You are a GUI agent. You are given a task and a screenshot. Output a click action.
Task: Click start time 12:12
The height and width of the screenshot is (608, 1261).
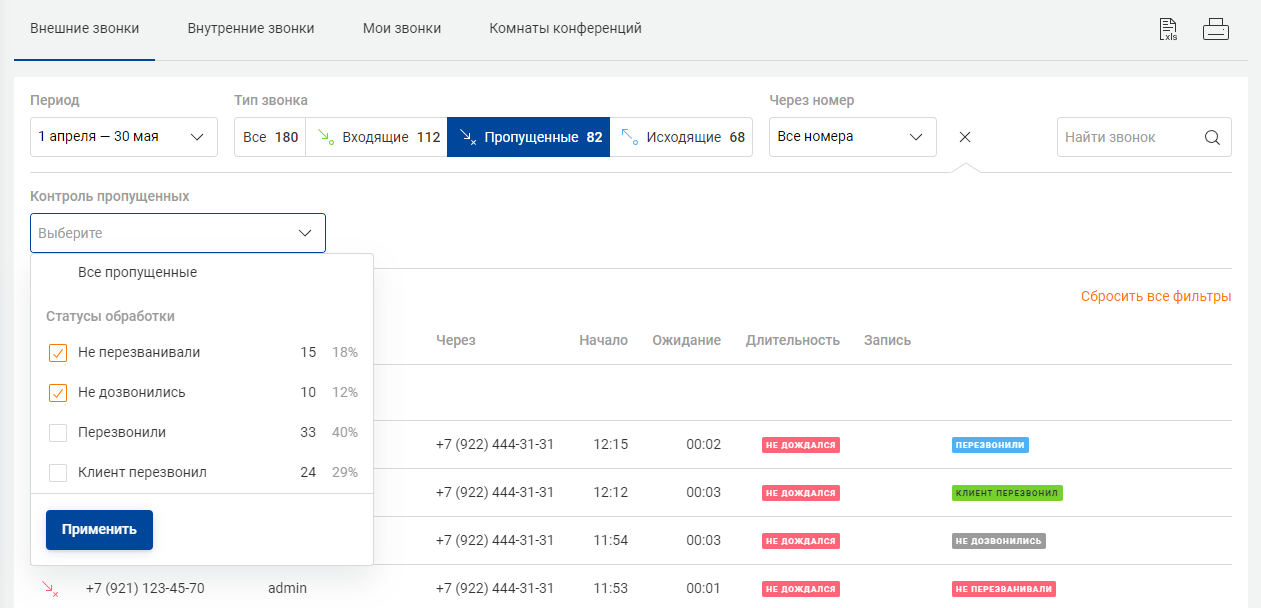coord(610,492)
